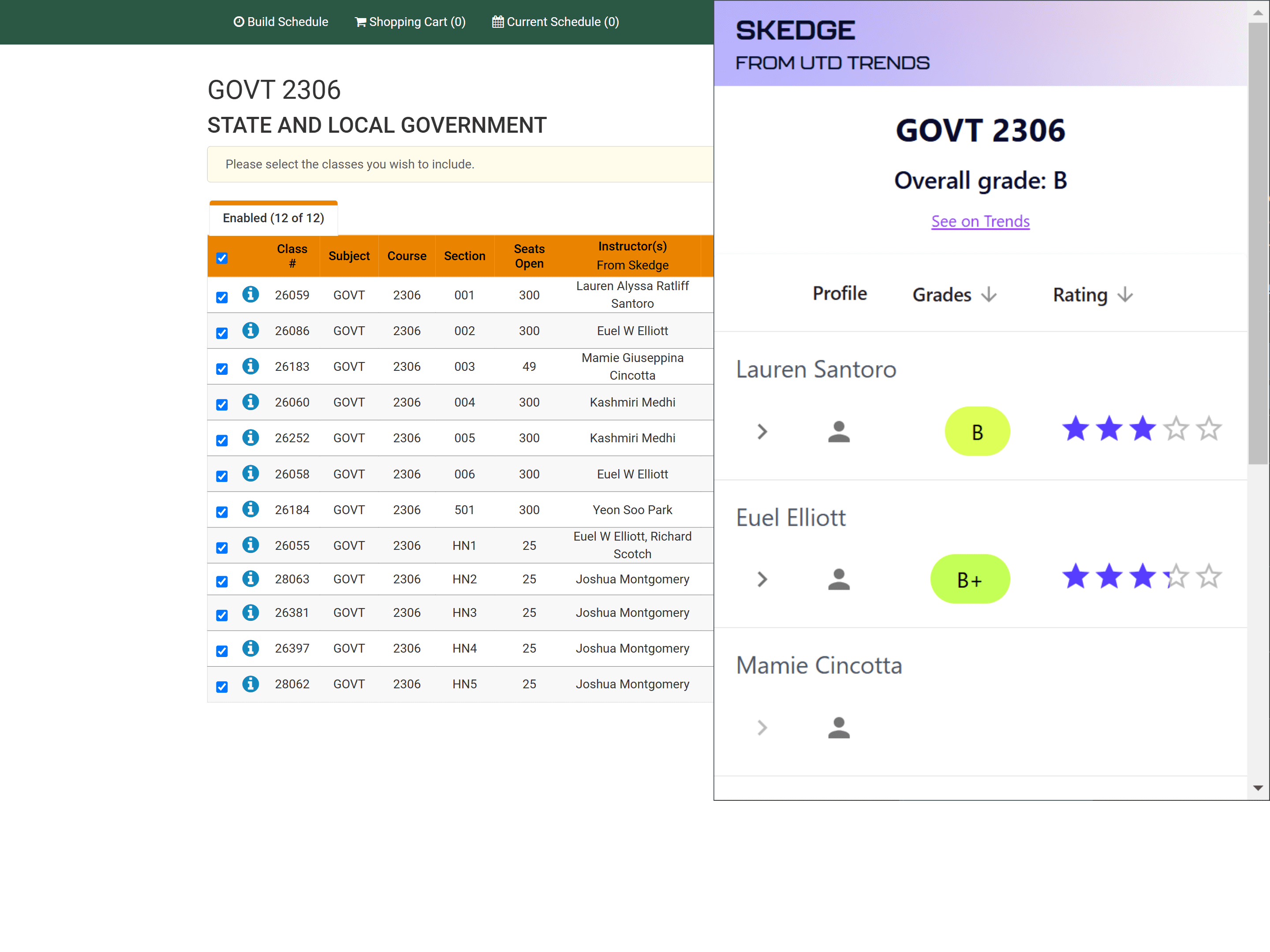Click Mamie Cincotta's profile person icon

838,728
